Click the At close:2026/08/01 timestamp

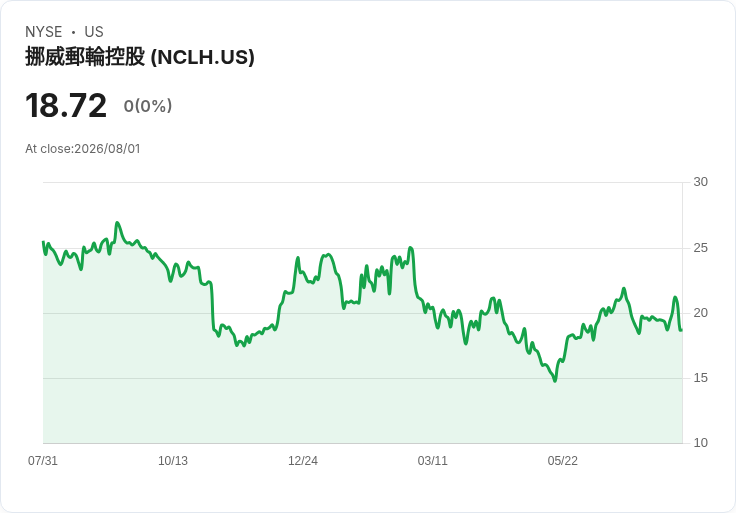point(83,149)
